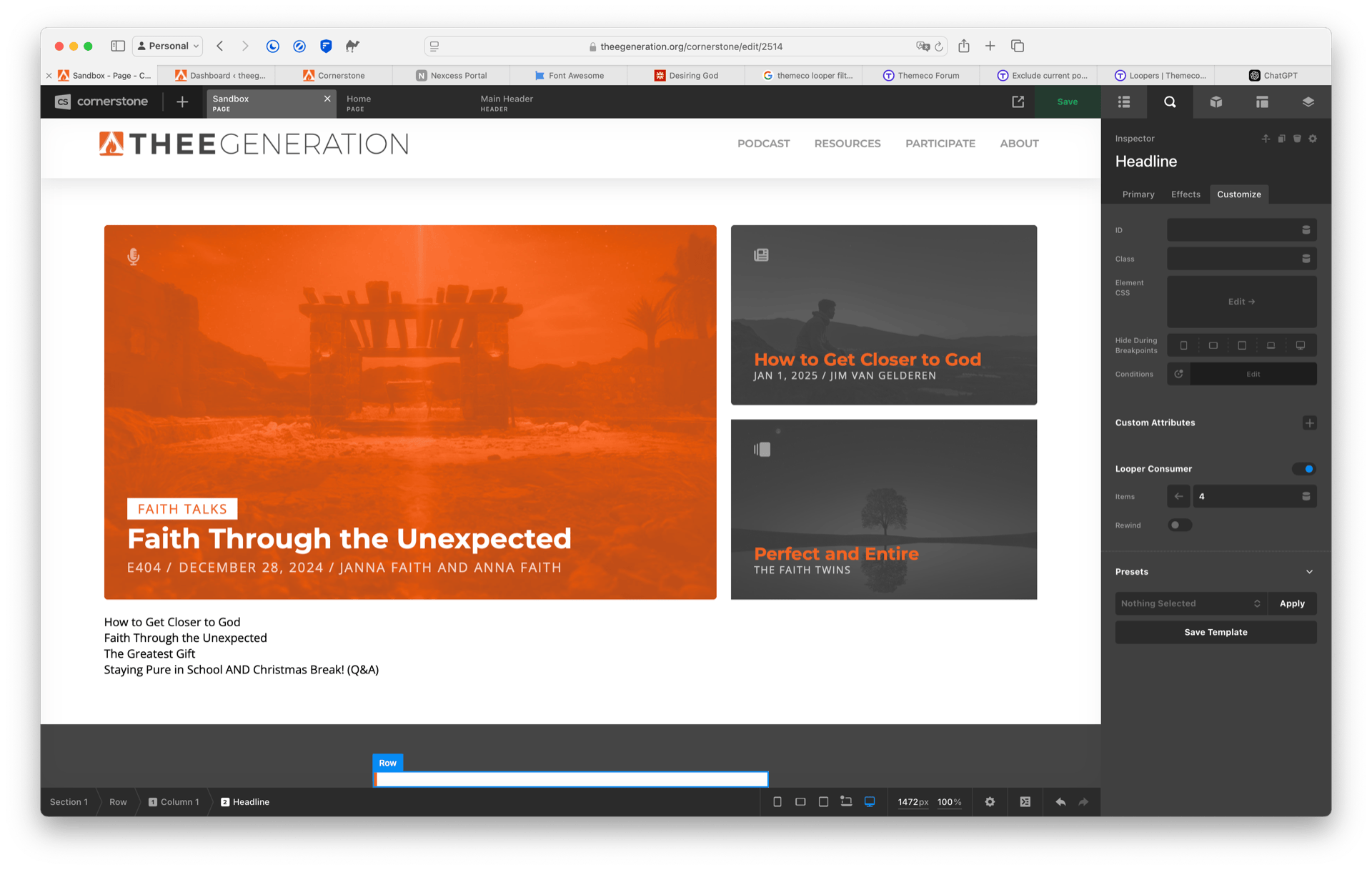Switch preview to mobile phone breakpoint
Image resolution: width=1372 pixels, height=870 pixels.
pos(777,802)
